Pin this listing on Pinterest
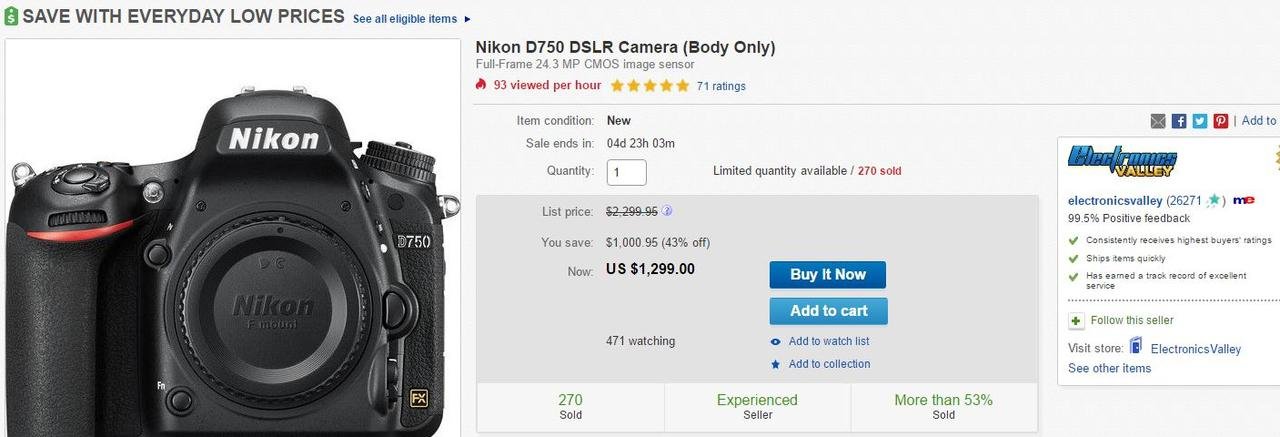The image size is (1280, 437). point(1221,121)
